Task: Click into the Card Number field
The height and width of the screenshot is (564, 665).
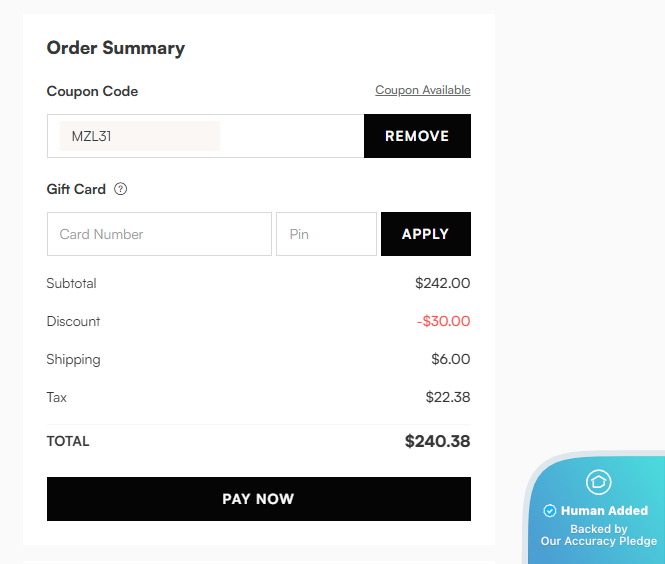Action: 159,234
